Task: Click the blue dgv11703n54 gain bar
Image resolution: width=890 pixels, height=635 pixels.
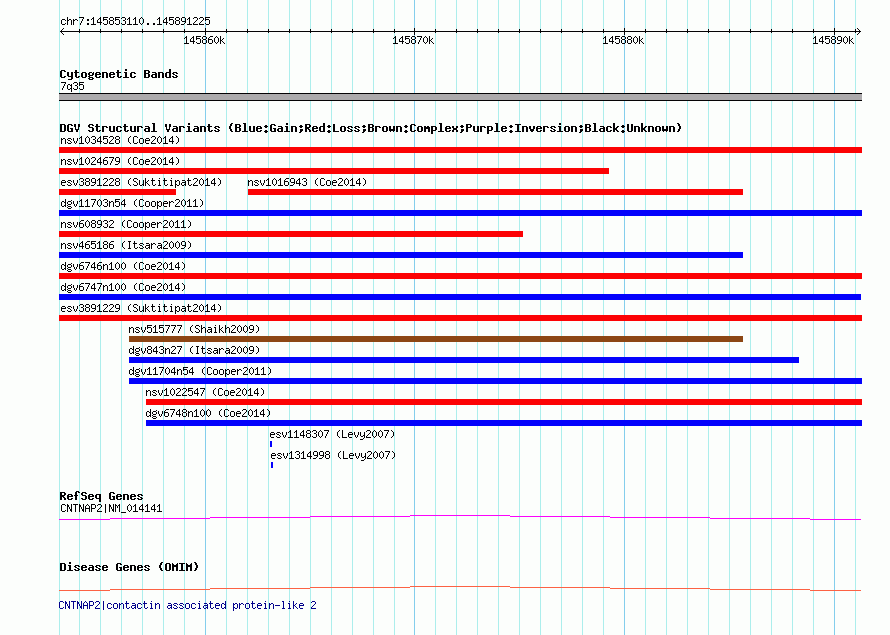Action: tap(460, 213)
